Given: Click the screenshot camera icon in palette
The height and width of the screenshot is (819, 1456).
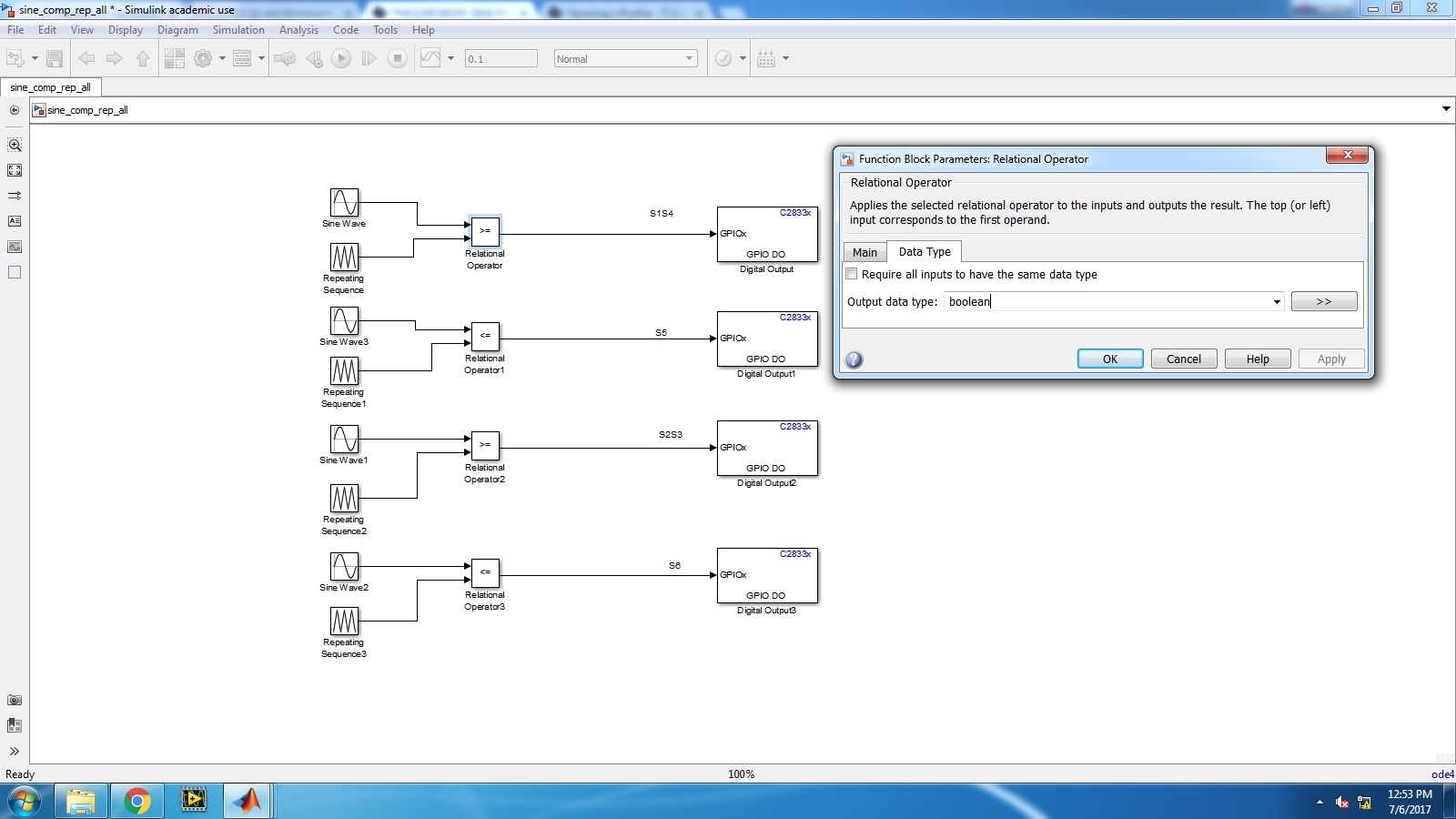Looking at the screenshot, I should pos(15,700).
